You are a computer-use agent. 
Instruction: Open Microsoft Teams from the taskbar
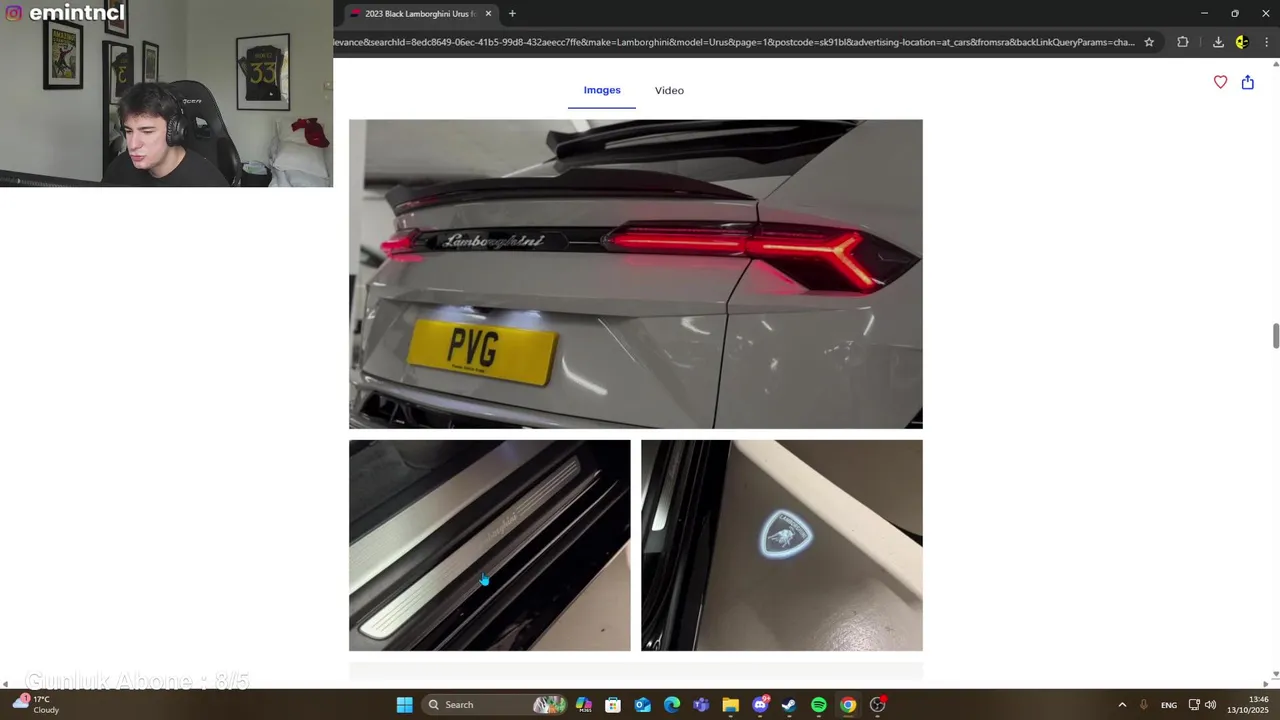point(701,705)
